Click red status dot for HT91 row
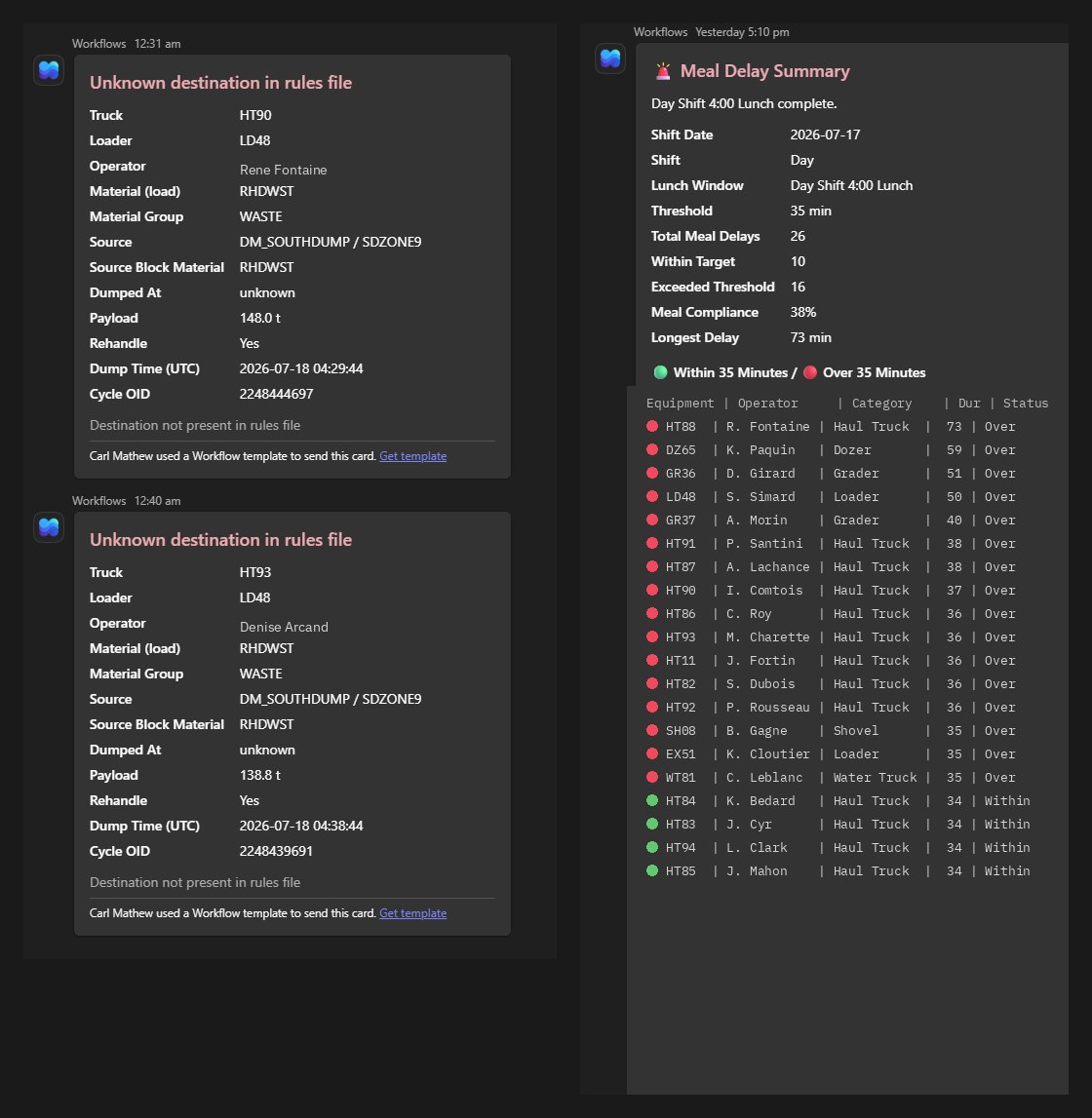Screen dimensions: 1092x1118 point(652,543)
